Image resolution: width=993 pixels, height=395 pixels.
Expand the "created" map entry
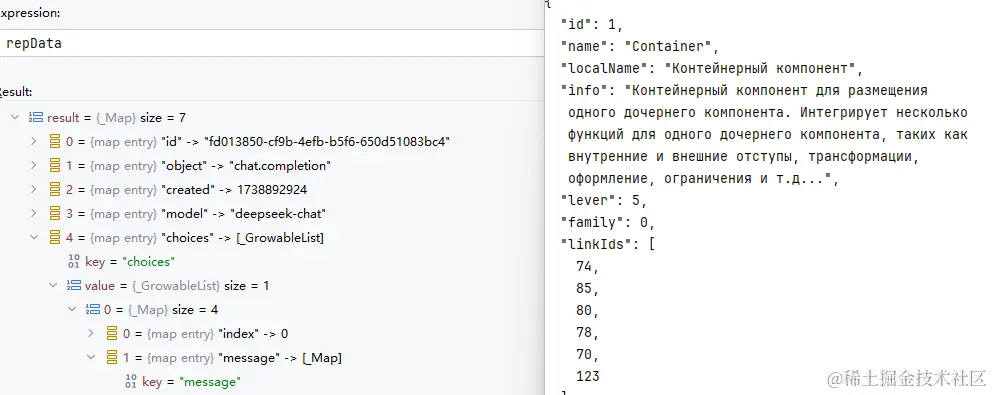tap(34, 190)
